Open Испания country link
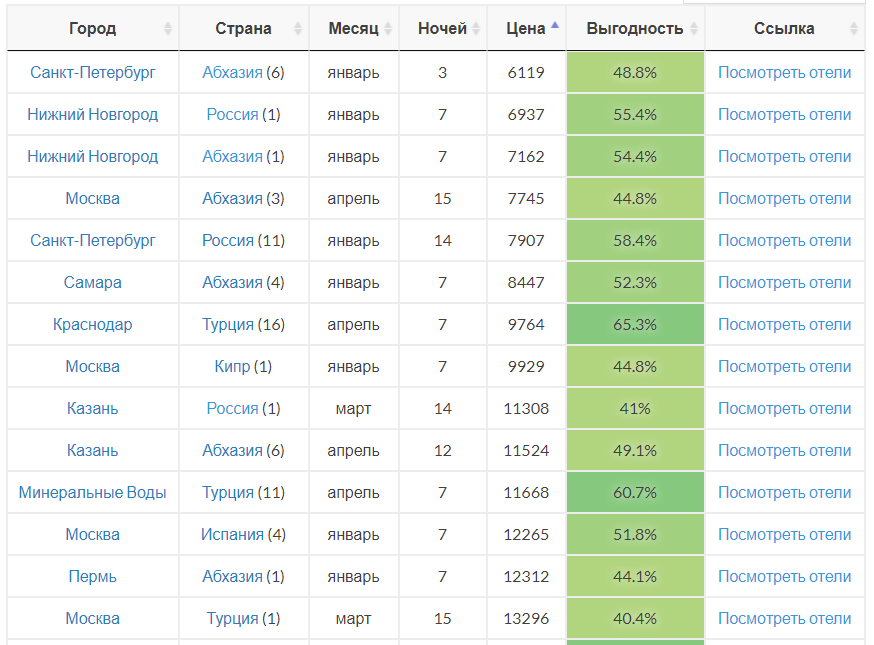 coord(232,534)
